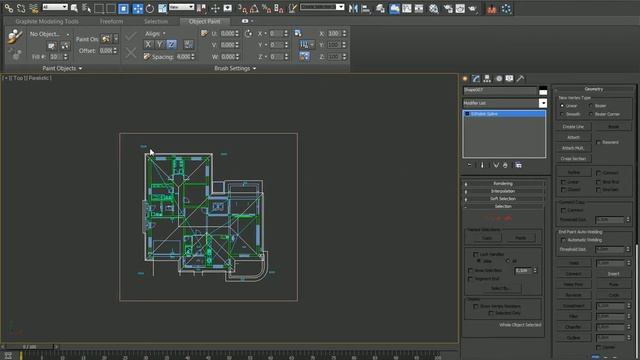Open the Material Editor icon
640x360 pixels.
point(434,8)
